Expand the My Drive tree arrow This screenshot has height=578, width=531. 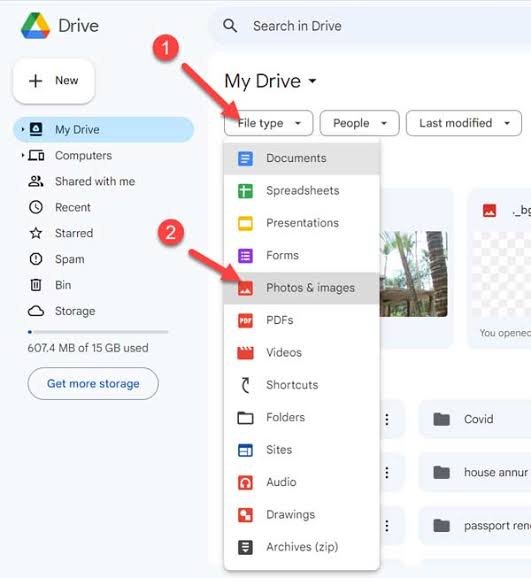[22, 129]
